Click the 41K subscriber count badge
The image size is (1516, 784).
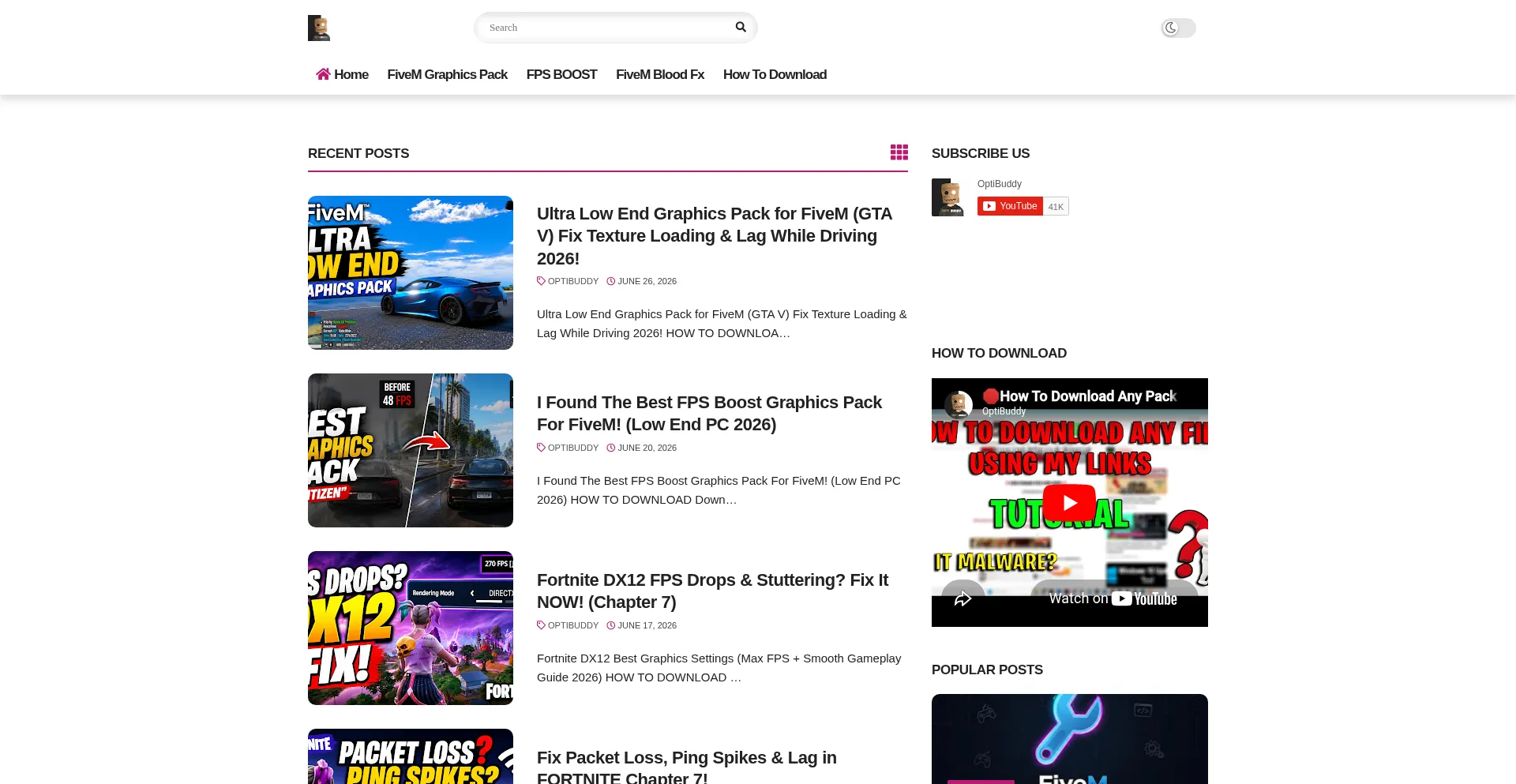click(x=1056, y=207)
